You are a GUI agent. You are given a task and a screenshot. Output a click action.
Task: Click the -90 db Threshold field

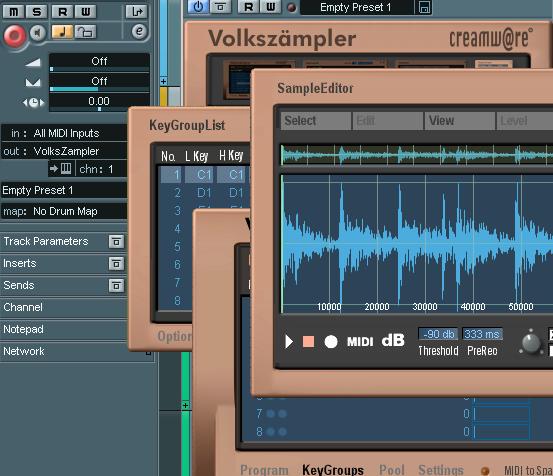tap(438, 334)
